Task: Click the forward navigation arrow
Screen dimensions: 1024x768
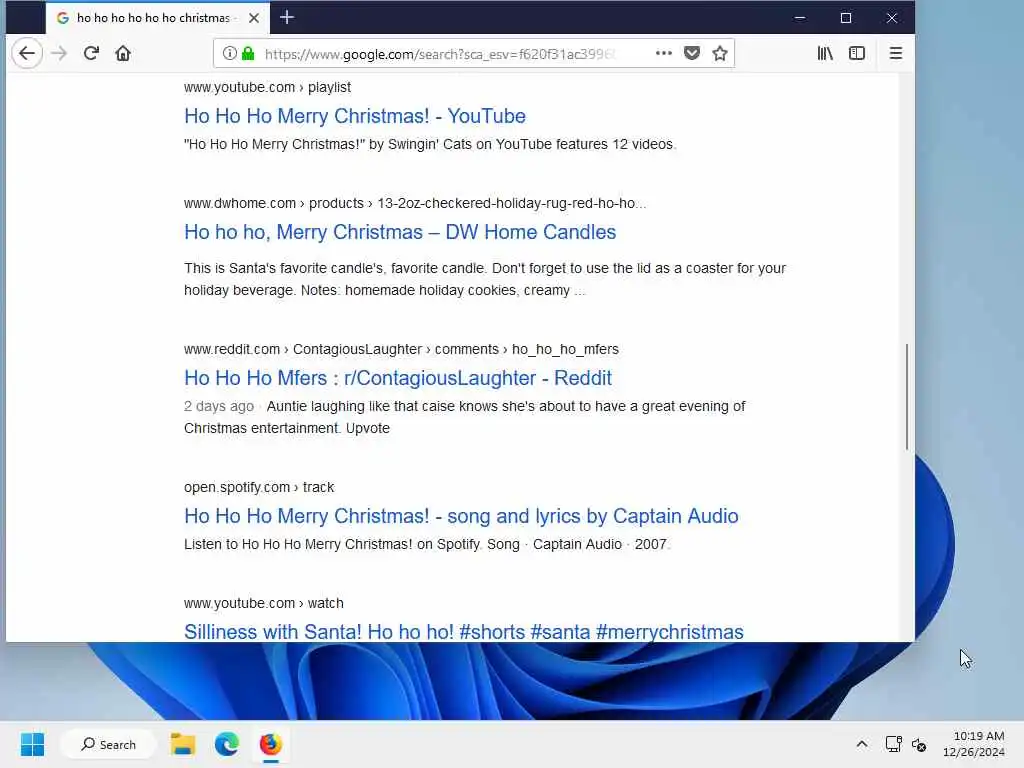Action: (x=59, y=54)
